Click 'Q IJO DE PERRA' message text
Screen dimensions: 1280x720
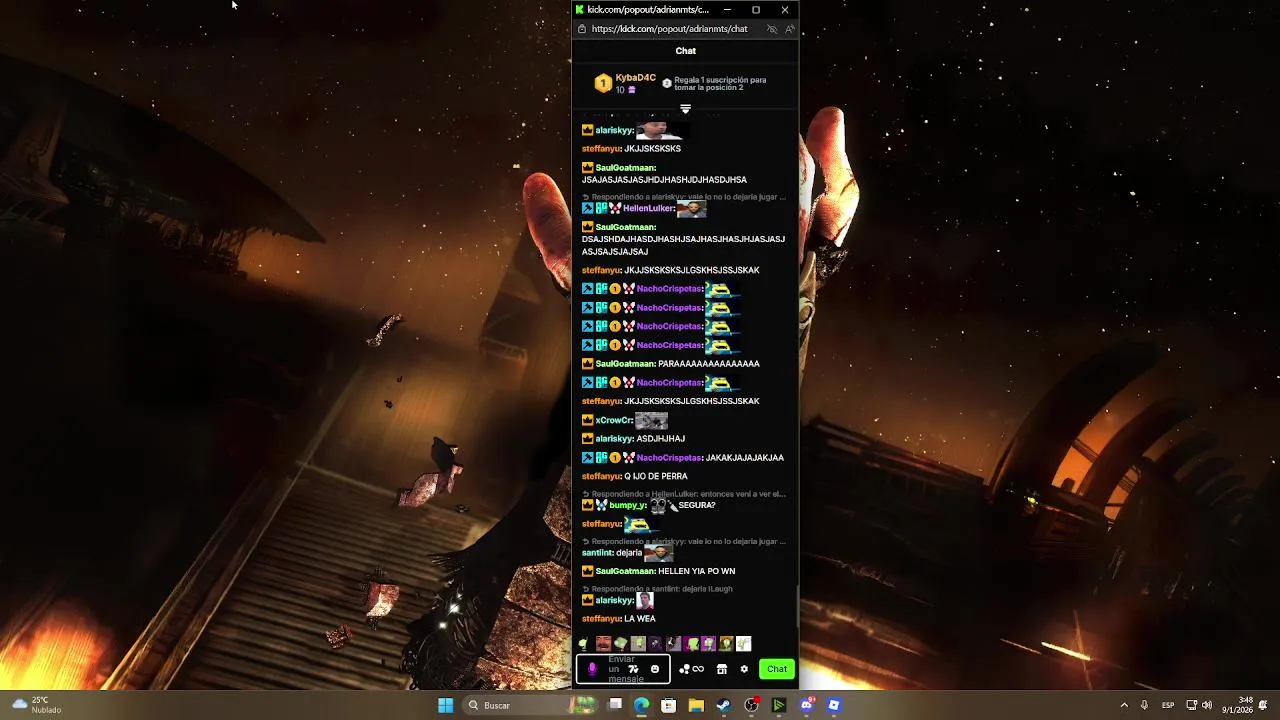tap(656, 477)
